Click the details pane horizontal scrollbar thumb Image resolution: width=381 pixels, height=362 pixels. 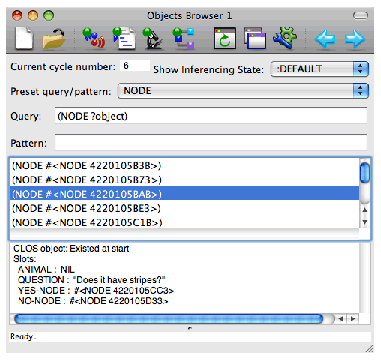click(169, 319)
